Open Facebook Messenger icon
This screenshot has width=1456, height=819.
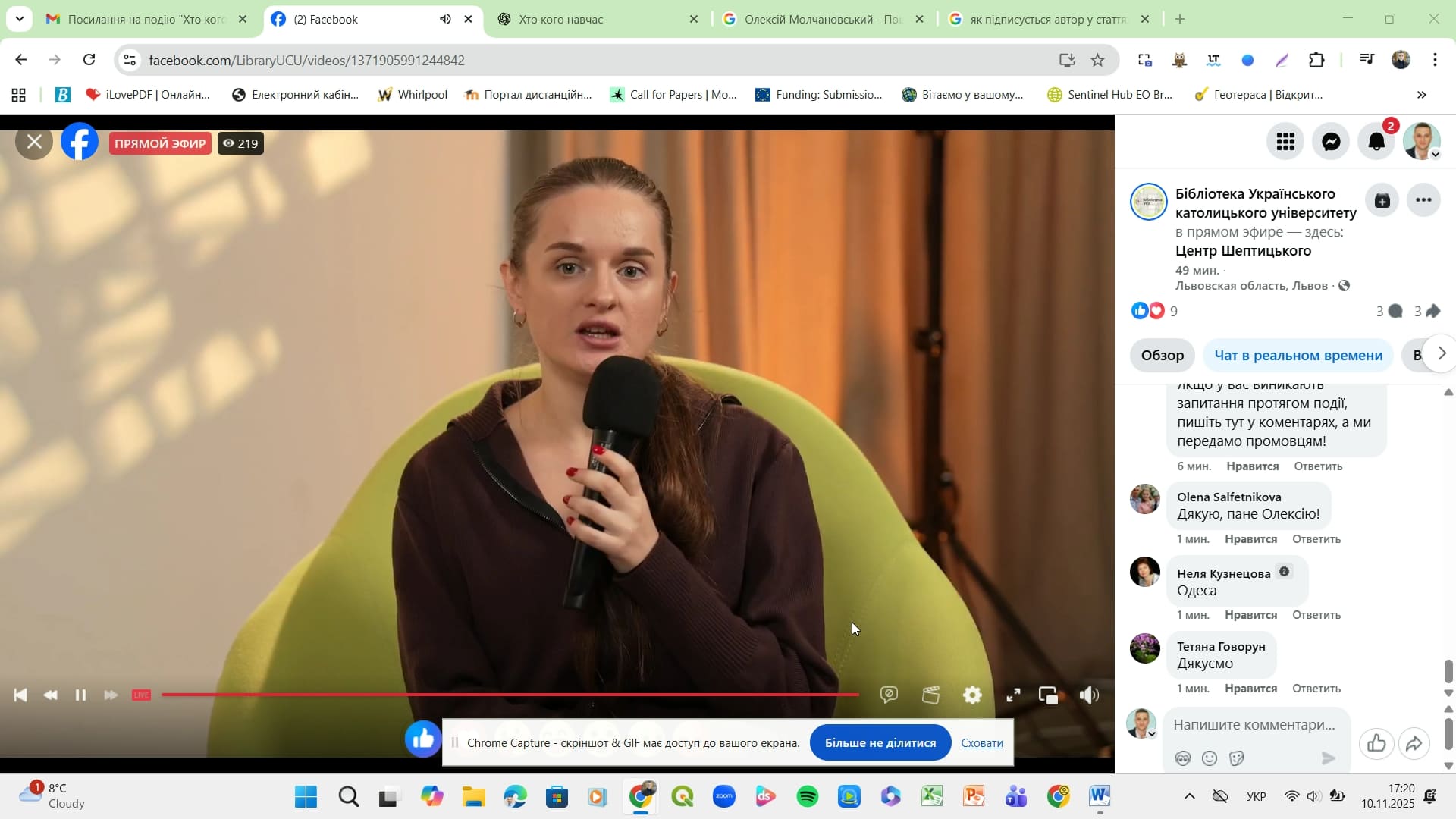pos(1331,142)
